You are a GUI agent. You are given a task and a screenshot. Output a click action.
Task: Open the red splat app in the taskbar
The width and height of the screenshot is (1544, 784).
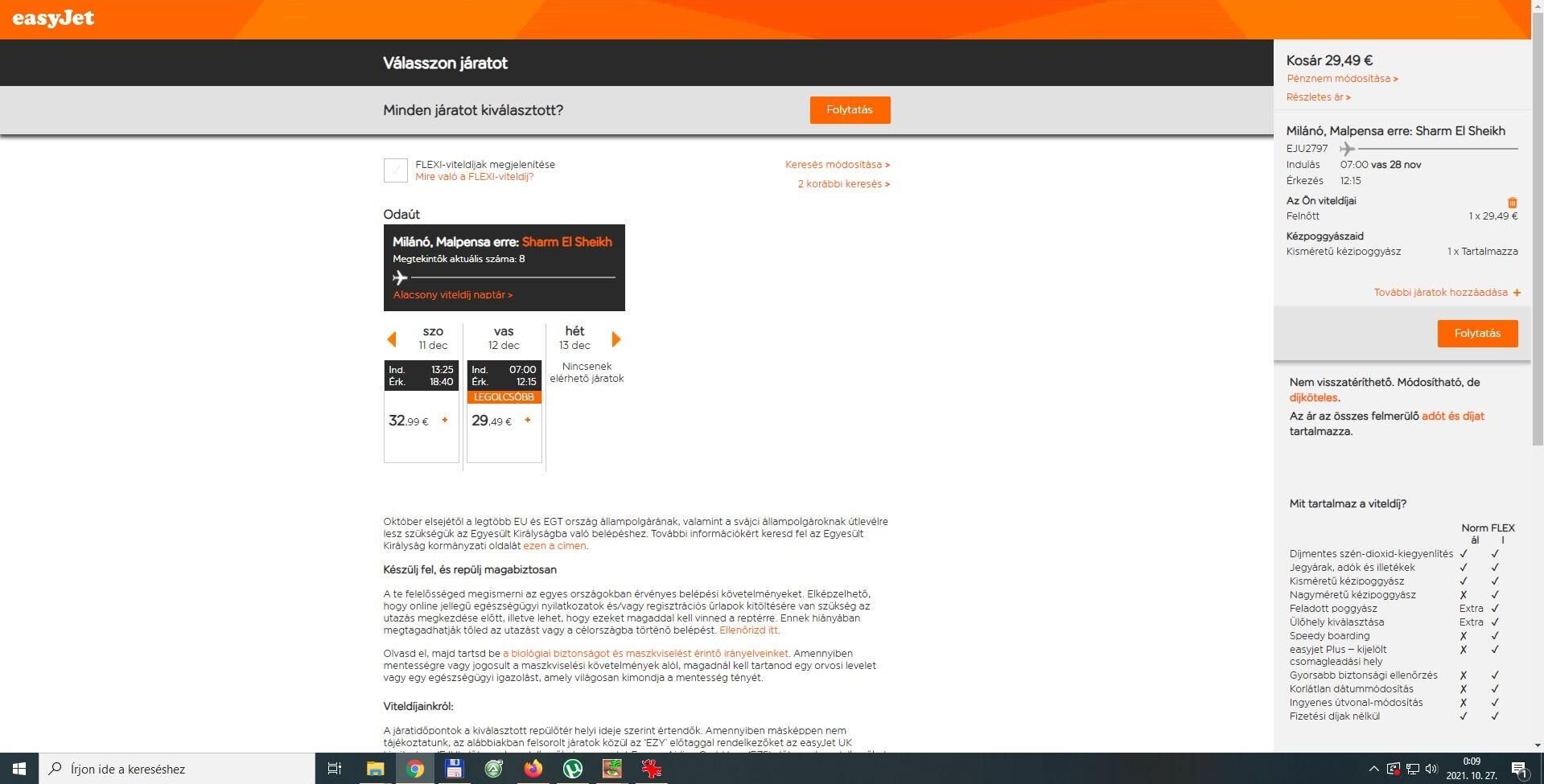(x=651, y=769)
